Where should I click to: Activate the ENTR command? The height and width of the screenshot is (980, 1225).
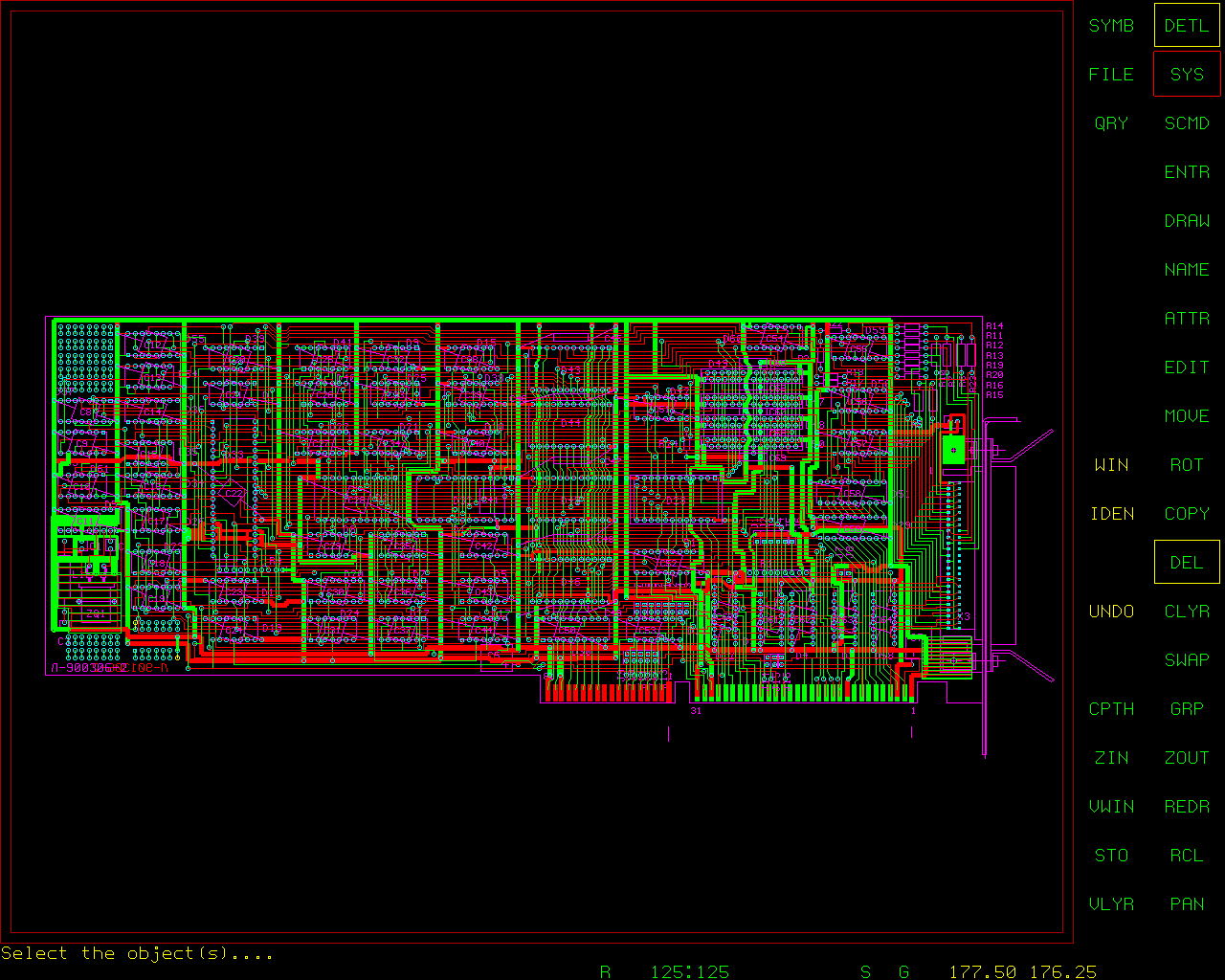[x=1187, y=172]
